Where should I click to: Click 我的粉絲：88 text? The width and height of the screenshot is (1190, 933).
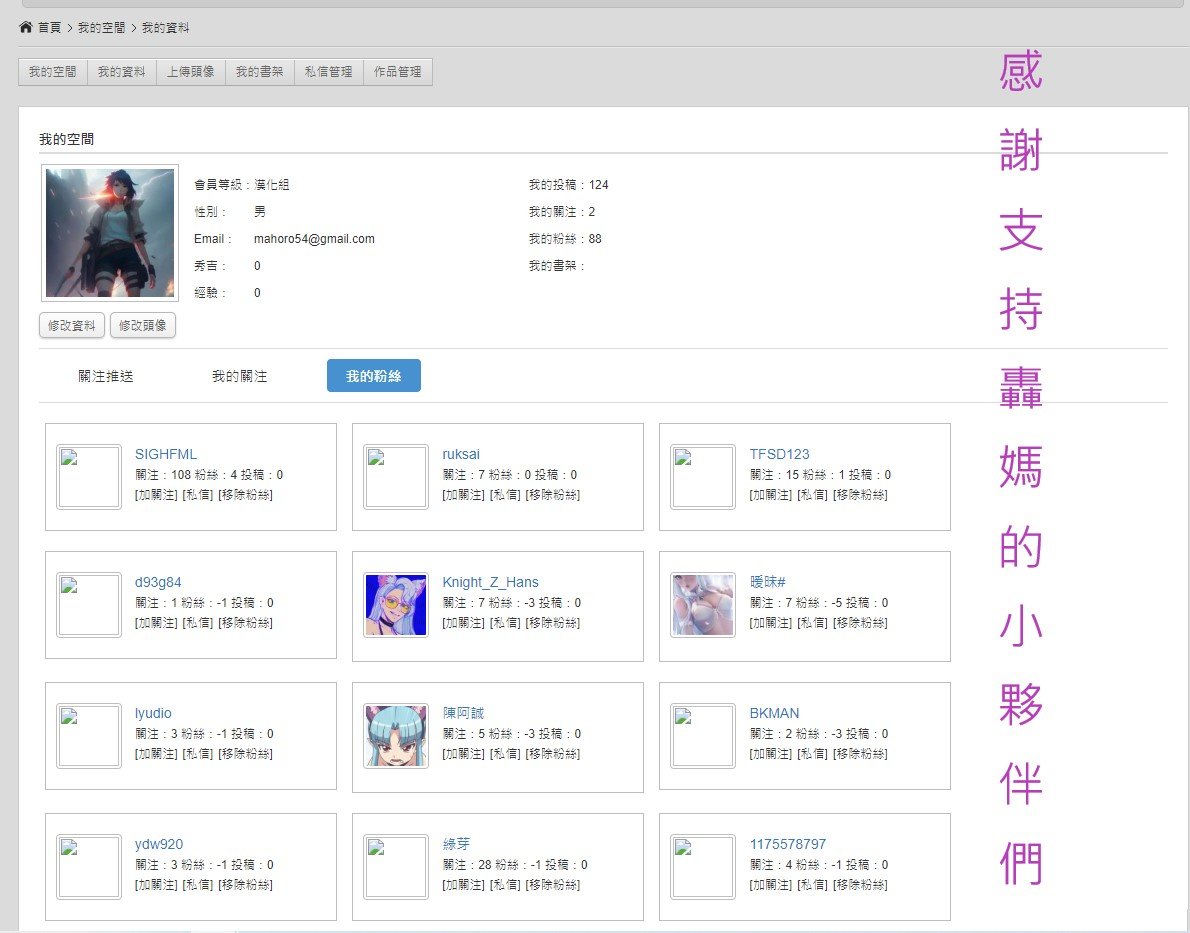tap(565, 238)
